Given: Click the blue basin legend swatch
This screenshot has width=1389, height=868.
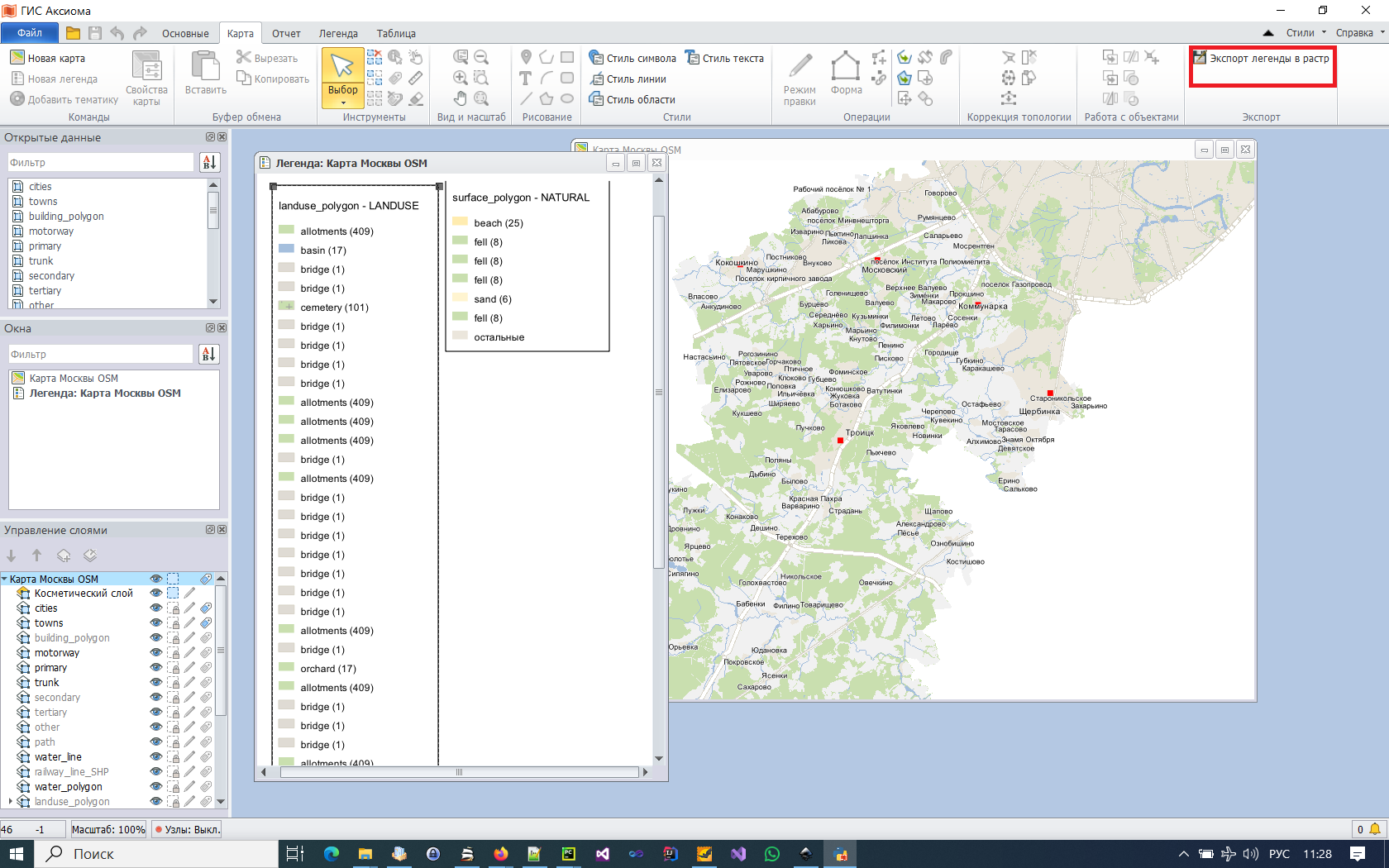Looking at the screenshot, I should click(287, 250).
